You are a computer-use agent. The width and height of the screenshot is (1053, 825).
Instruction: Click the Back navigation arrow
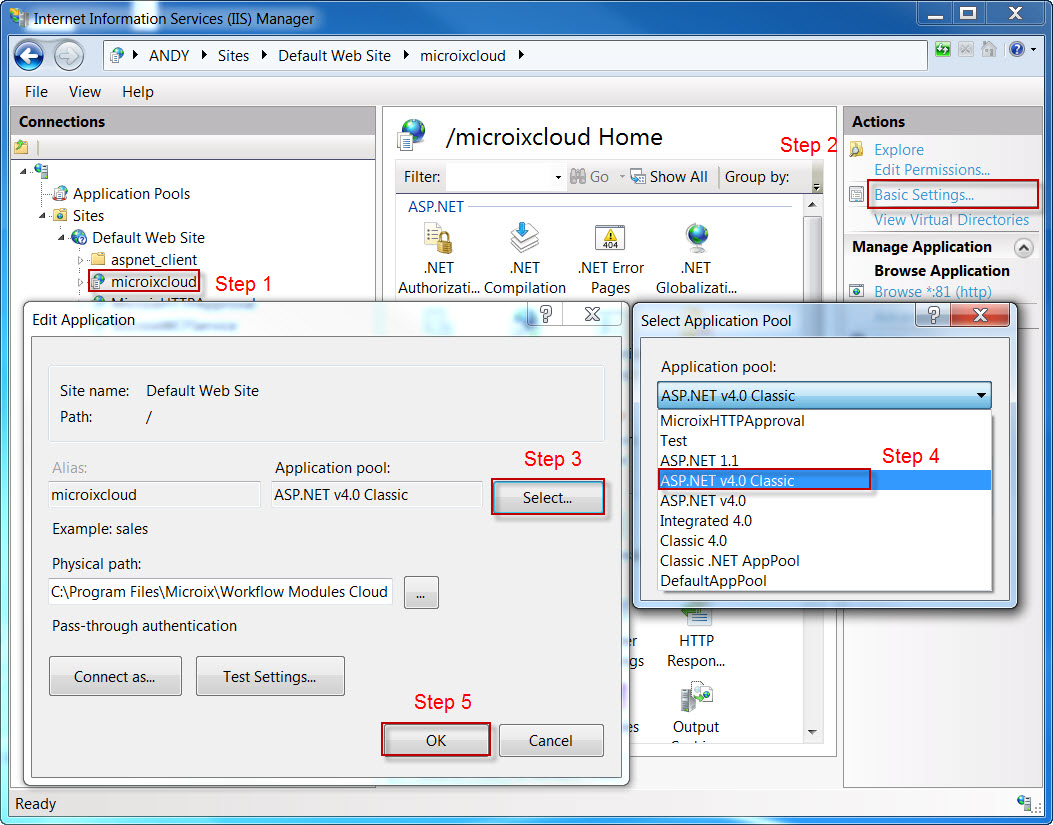pos(29,55)
